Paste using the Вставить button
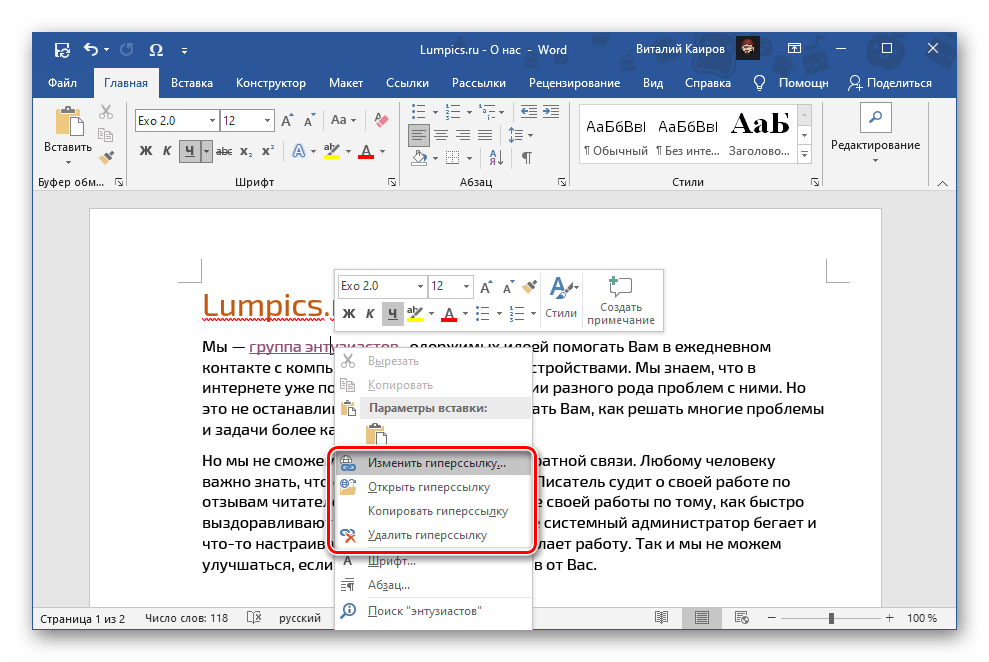Viewport: 989px width, 662px height. tap(68, 135)
